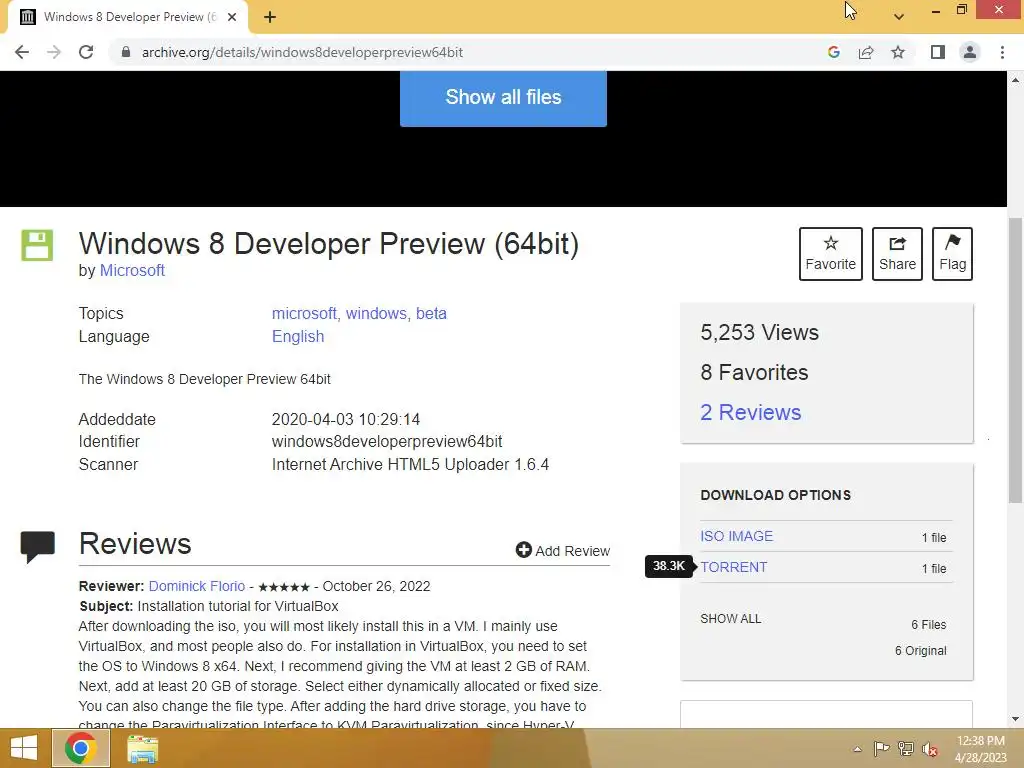1024x768 pixels.
Task: Show hidden tray icons arrow
Action: tap(857, 749)
